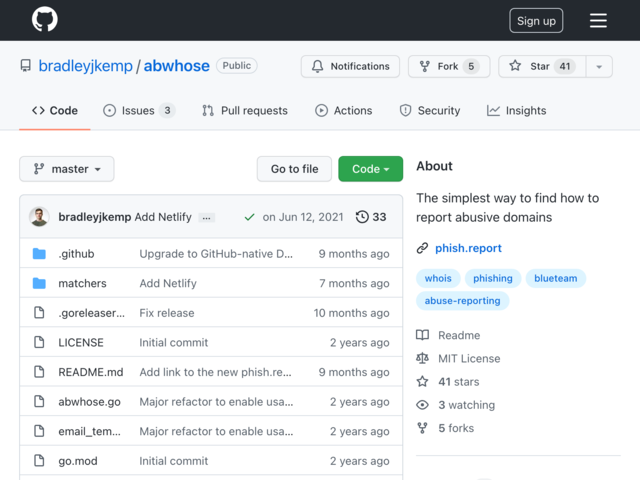Viewport: 640px width, 480px height.
Task: Open the hamburger navigation menu
Action: pos(598,20)
